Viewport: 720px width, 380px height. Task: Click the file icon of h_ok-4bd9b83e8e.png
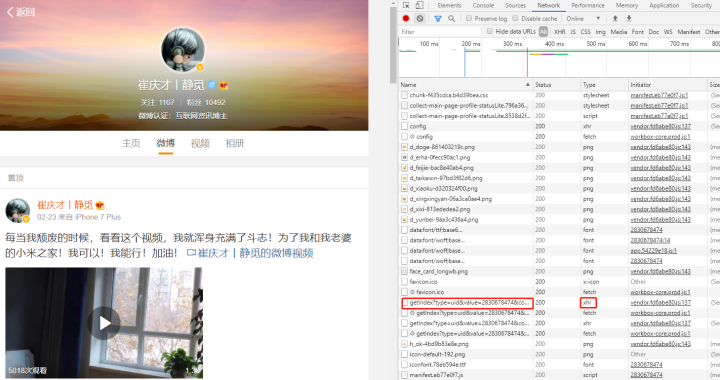(x=404, y=344)
